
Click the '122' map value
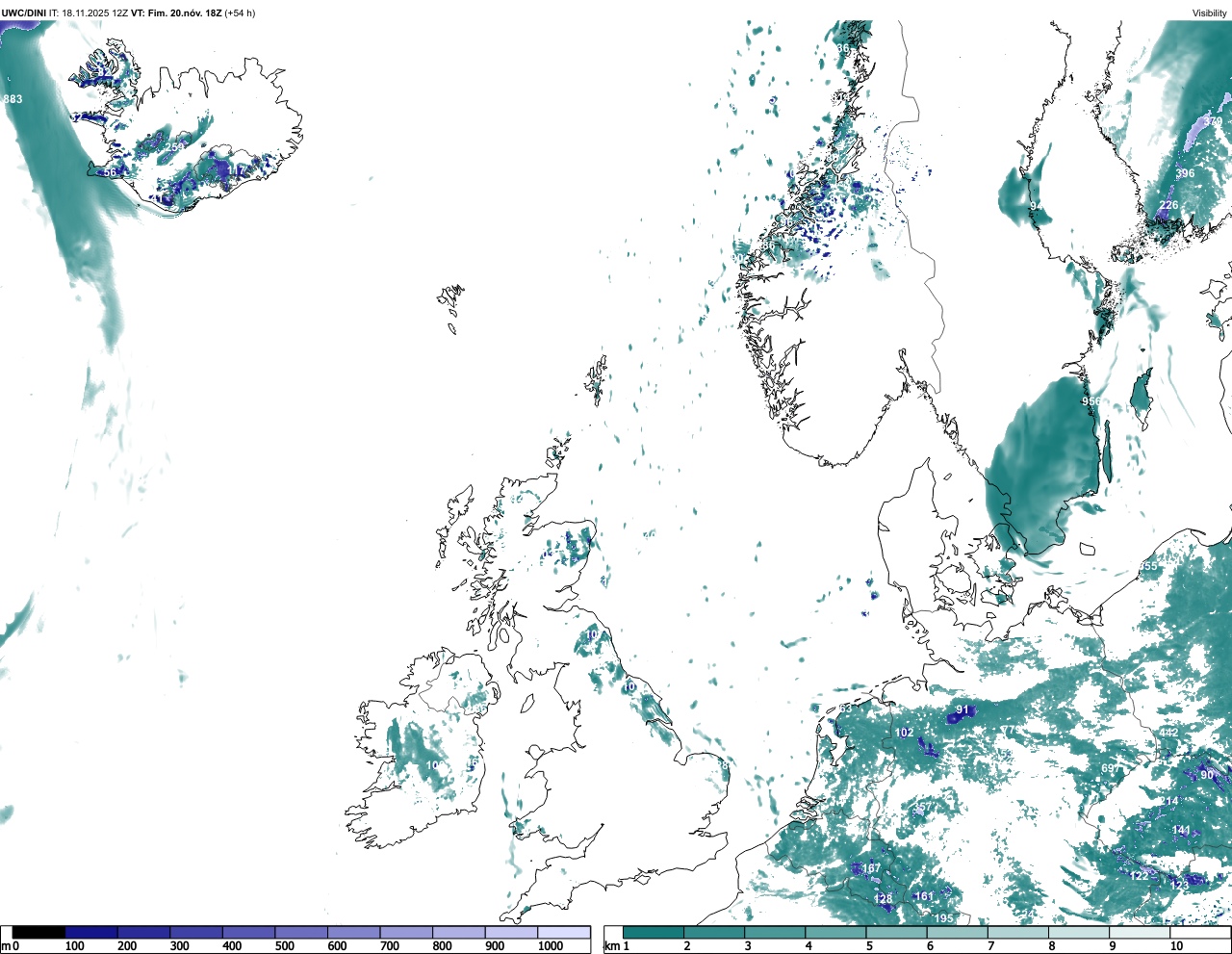(1139, 876)
